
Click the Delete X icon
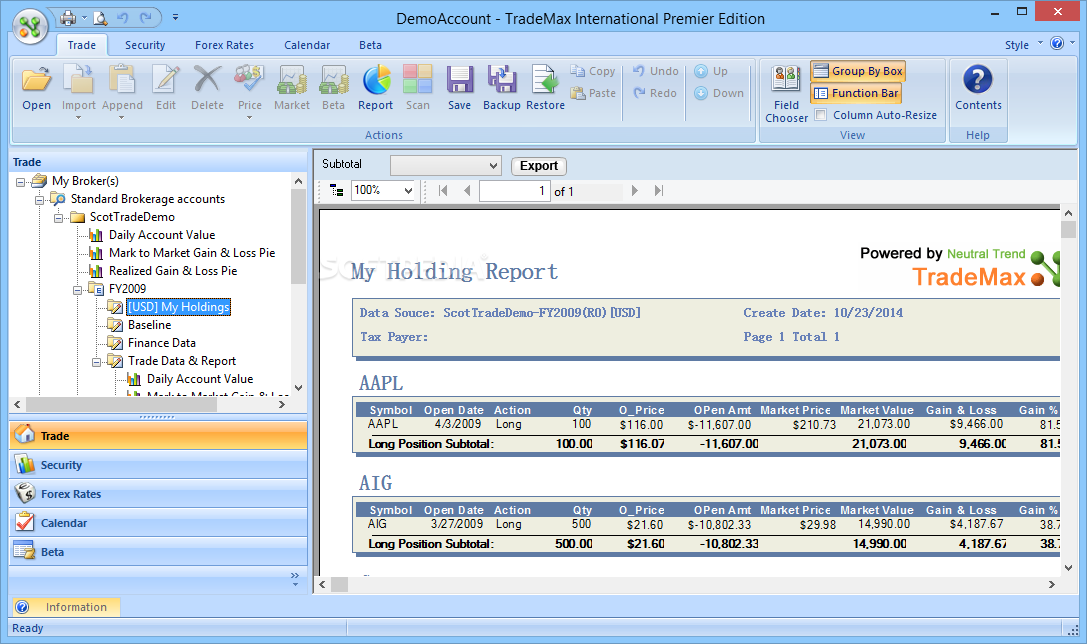click(207, 80)
